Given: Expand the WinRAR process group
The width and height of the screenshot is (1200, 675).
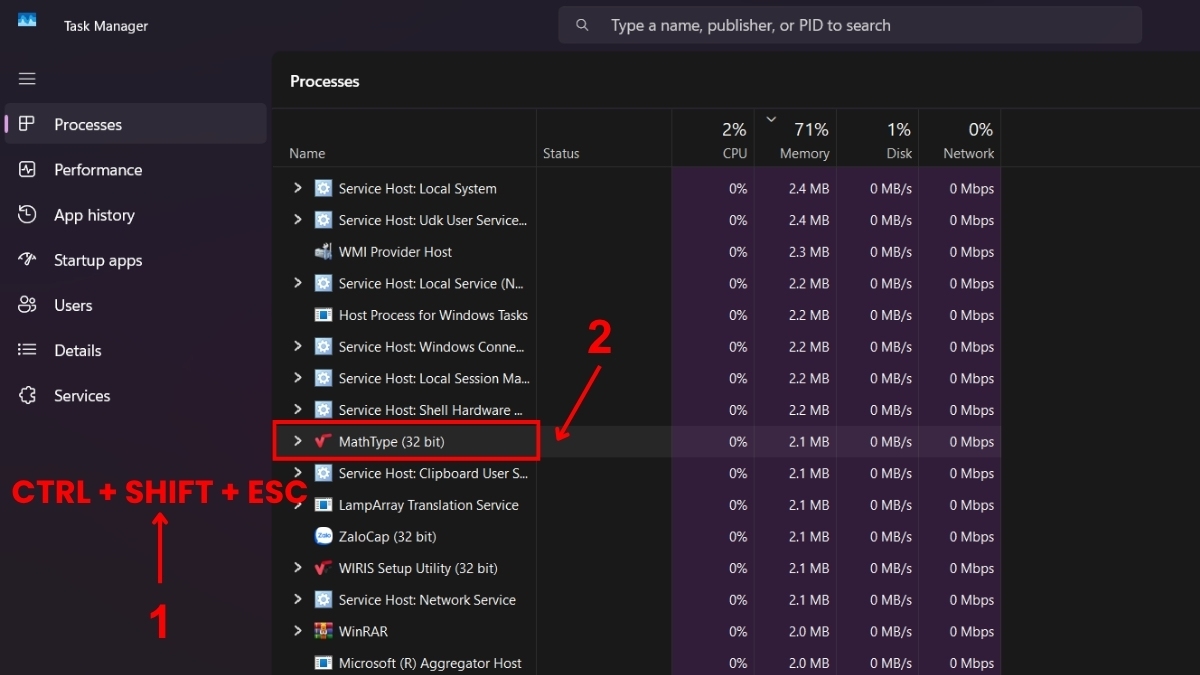Looking at the screenshot, I should point(297,631).
